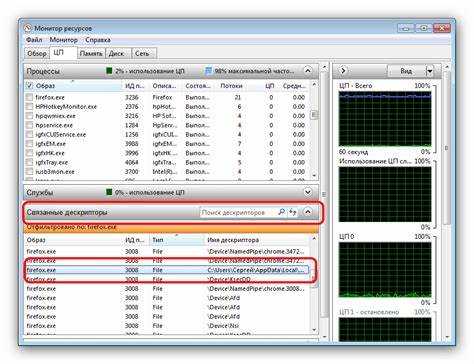Click the blue maximum frequency indicator icon
The width and height of the screenshot is (474, 364).
point(208,71)
